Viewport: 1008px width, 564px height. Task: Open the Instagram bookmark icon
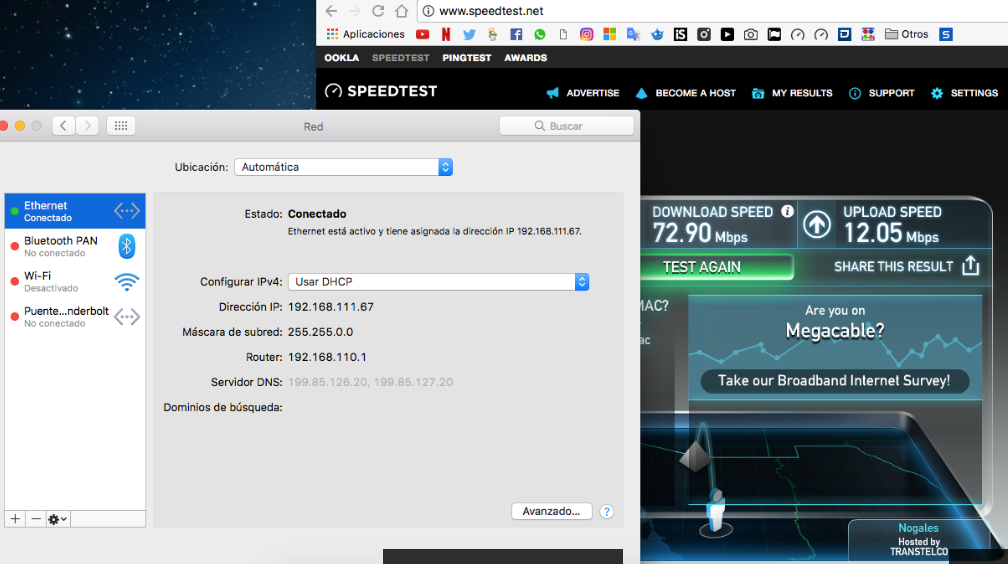coord(586,34)
